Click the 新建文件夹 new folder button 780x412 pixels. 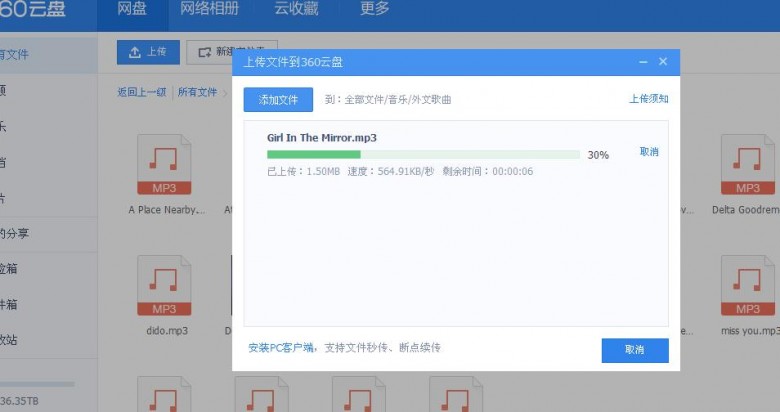point(233,51)
